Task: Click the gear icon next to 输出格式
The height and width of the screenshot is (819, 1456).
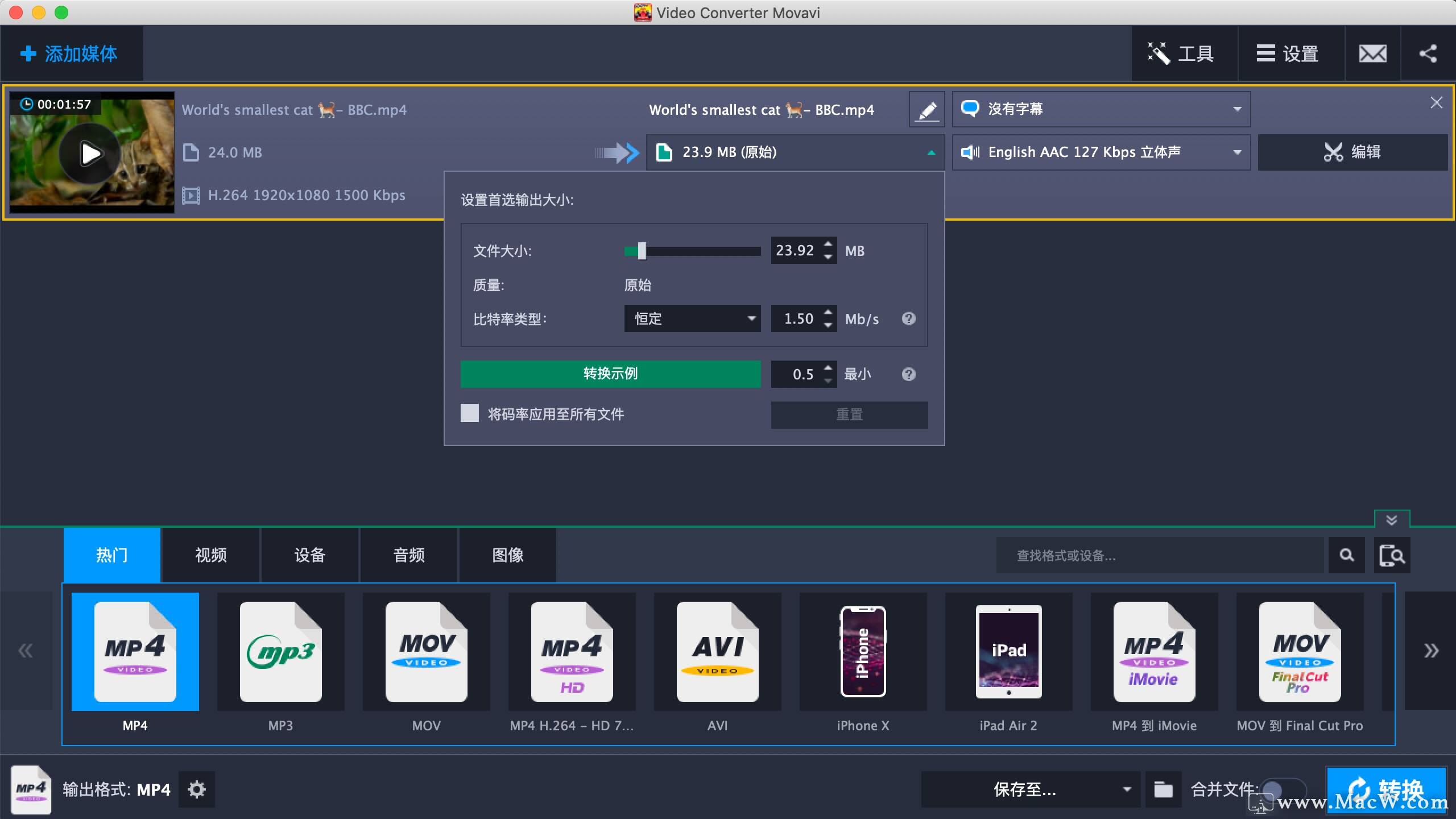Action: coord(196,789)
